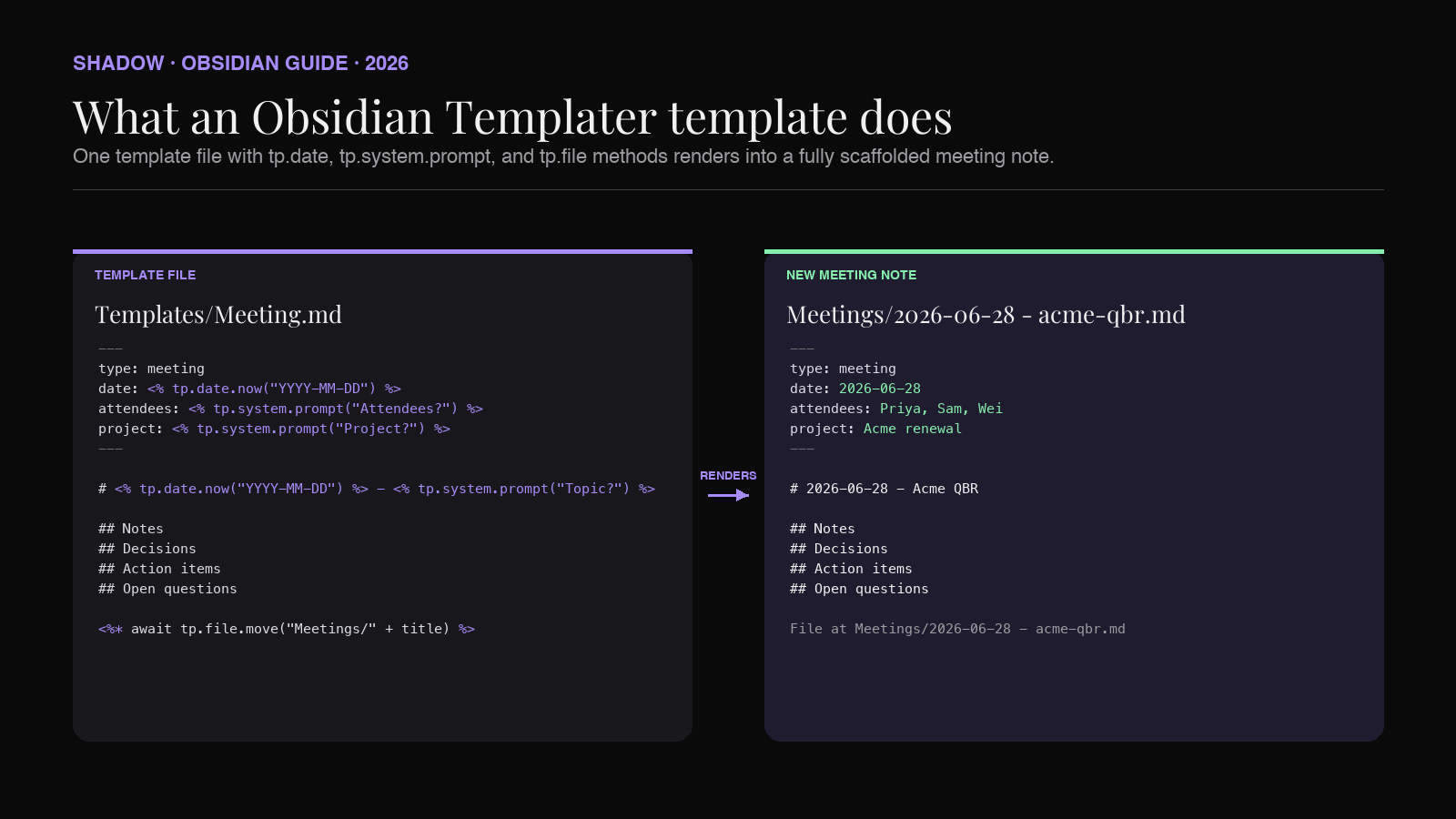Click the template date line with tp.date.now
The image size is (1456, 819).
point(249,389)
